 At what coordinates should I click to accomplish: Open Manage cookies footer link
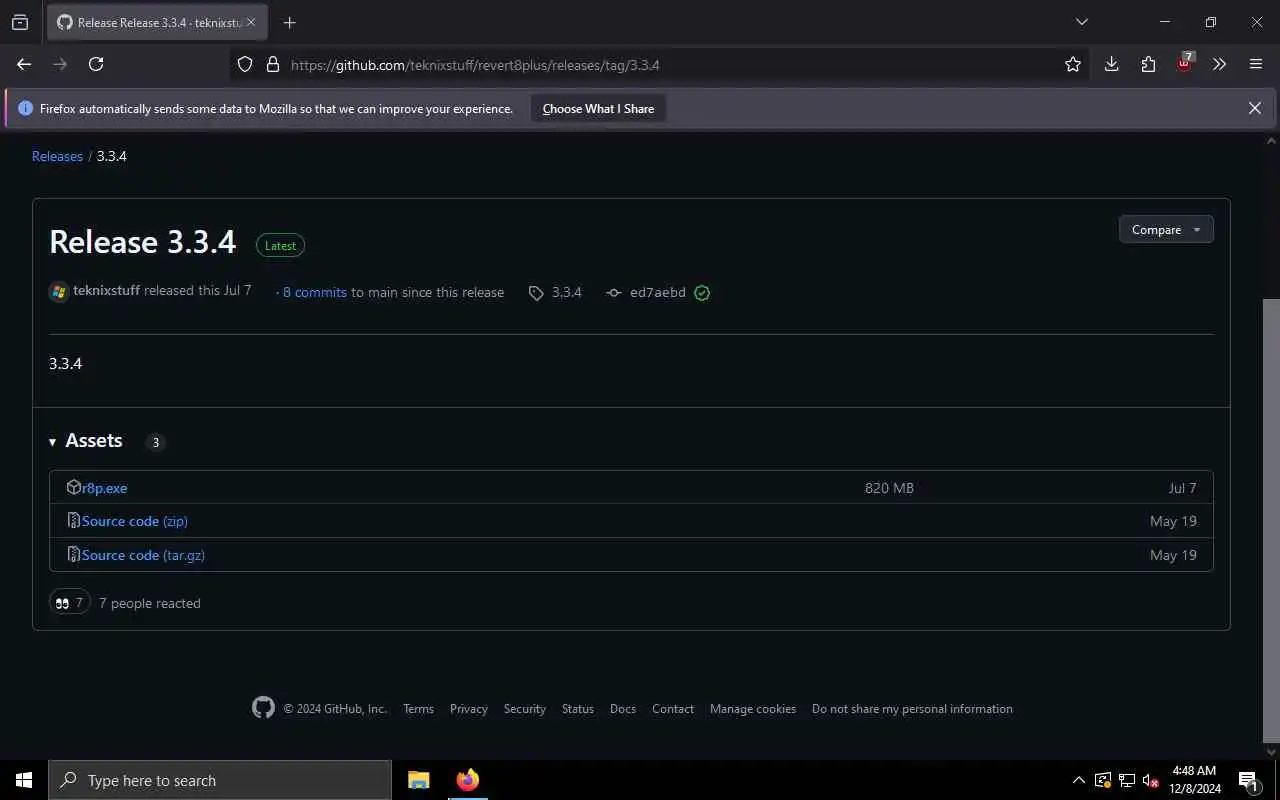753,709
